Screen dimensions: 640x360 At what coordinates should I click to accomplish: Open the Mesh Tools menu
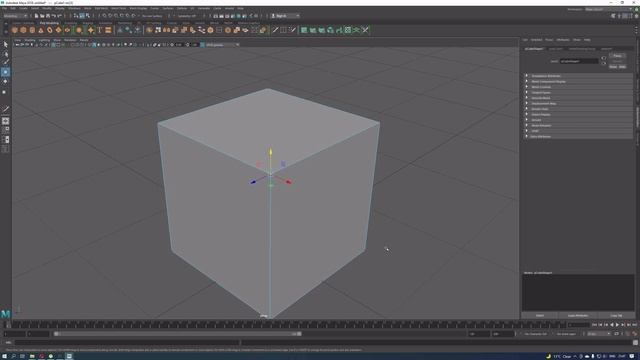coord(119,8)
